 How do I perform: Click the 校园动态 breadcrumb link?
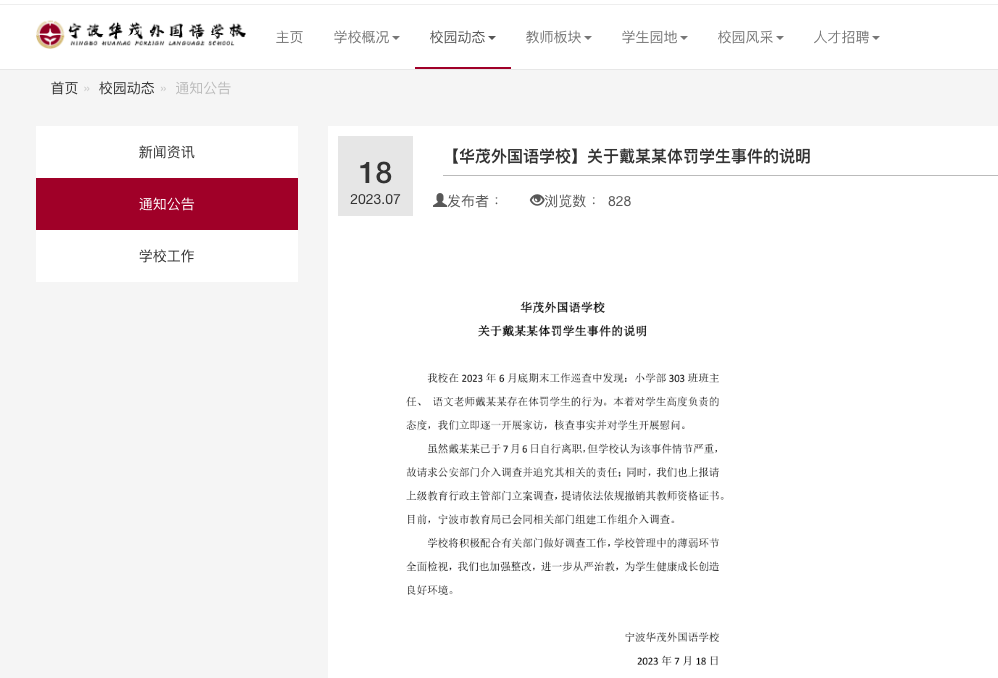point(126,88)
